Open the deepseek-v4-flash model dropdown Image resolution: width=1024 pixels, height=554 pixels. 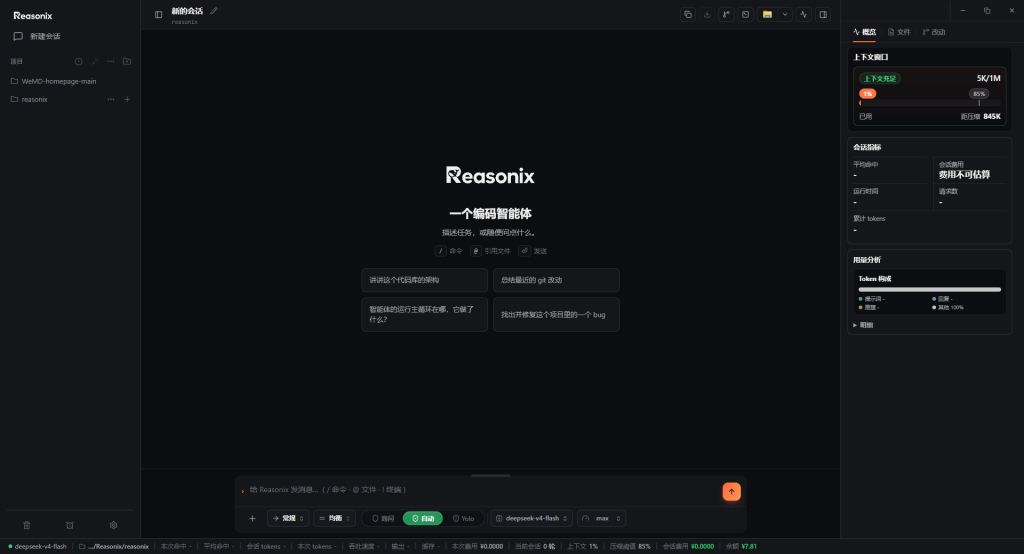(x=532, y=519)
